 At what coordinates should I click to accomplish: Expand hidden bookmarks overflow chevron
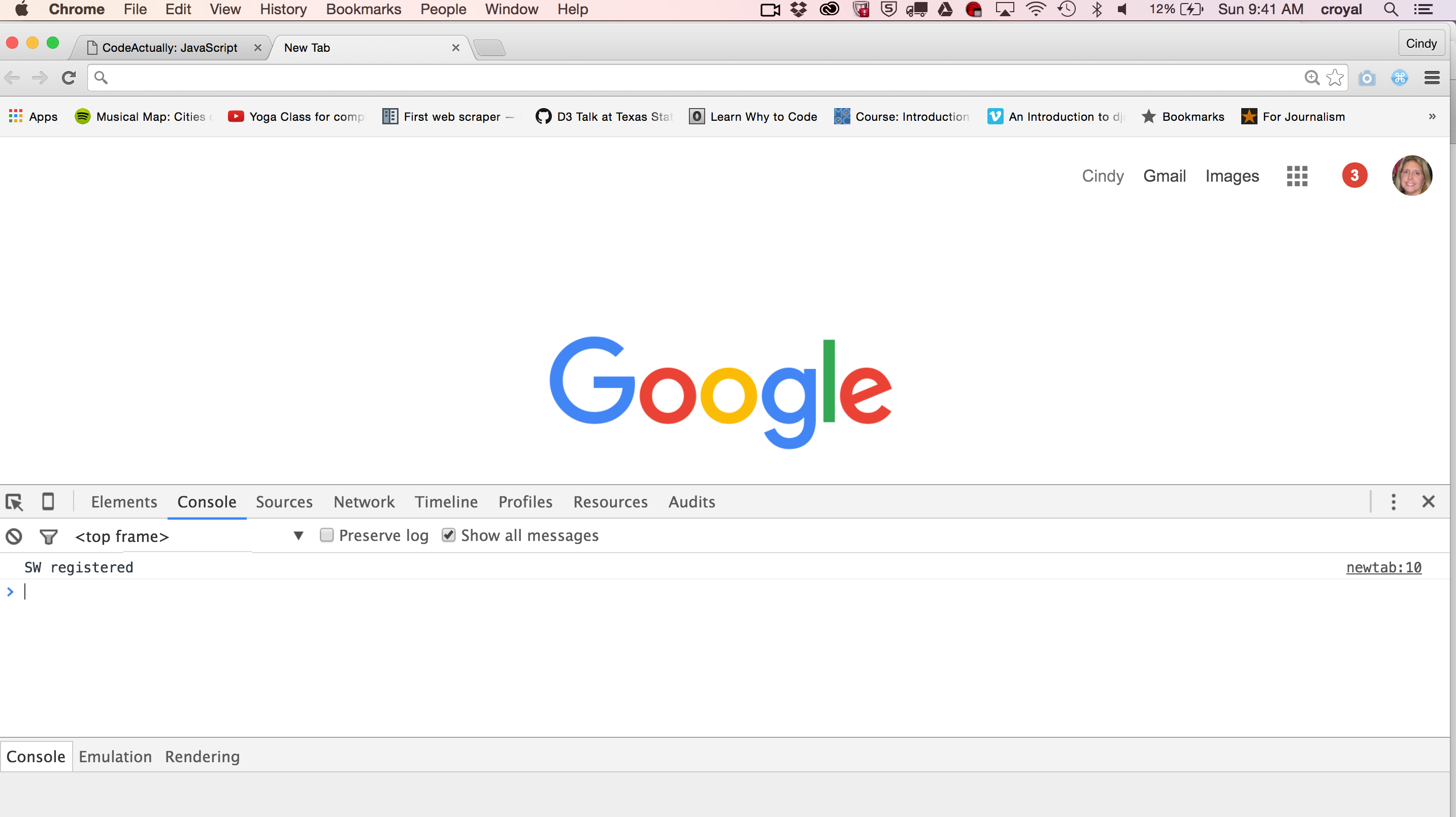click(1432, 116)
